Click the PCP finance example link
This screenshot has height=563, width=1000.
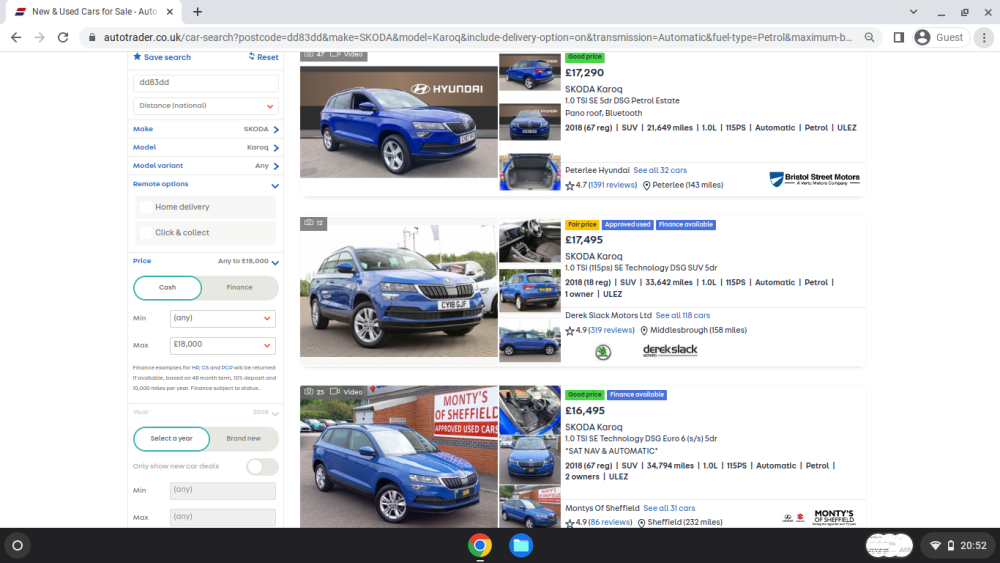pyautogui.click(x=227, y=368)
